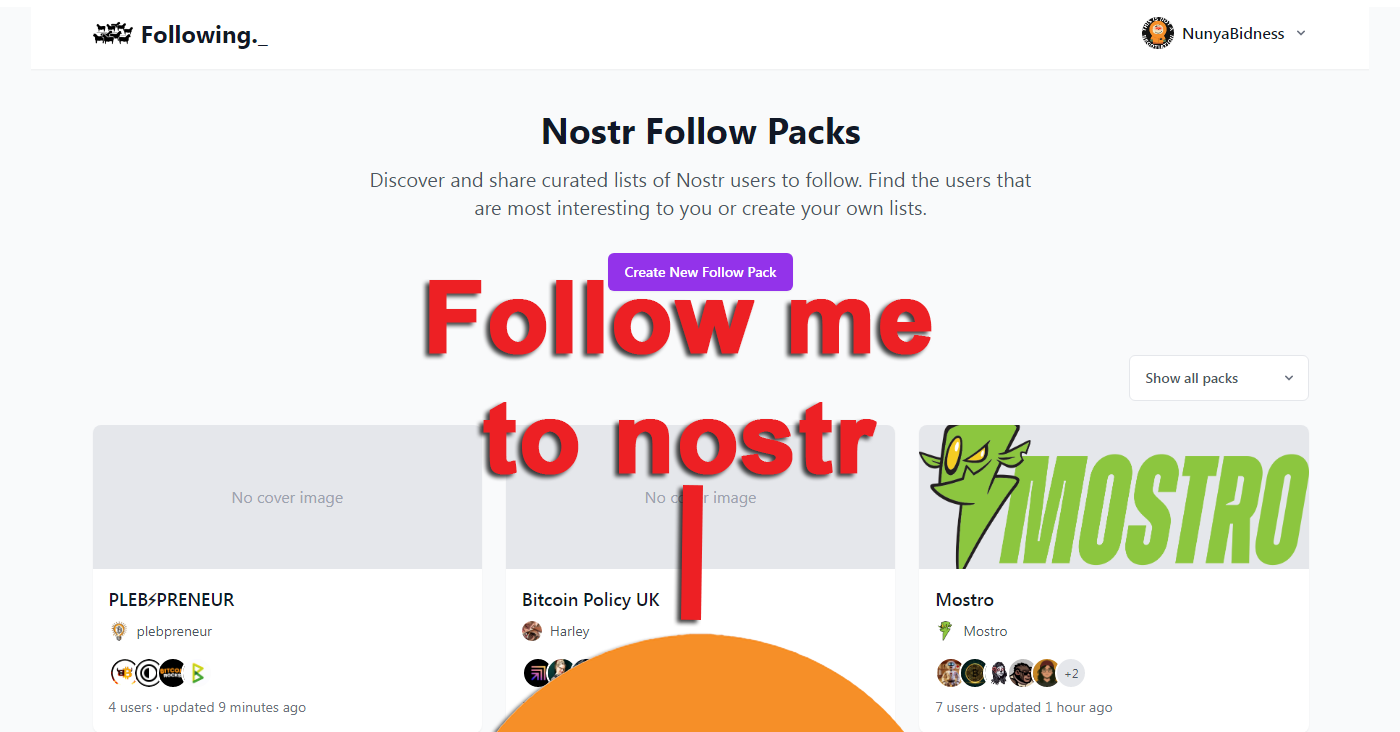The width and height of the screenshot is (1400, 732).
Task: Click the Create New Follow Pack button
Action: tap(700, 272)
